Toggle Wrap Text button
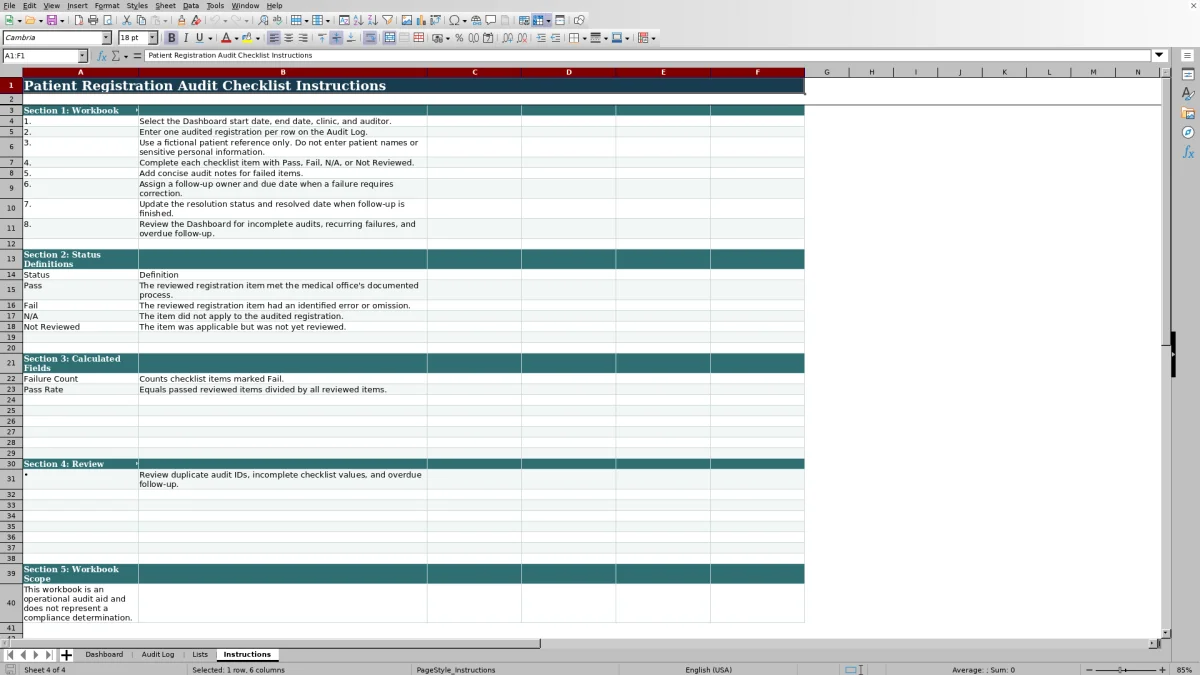1200x675 pixels. point(370,38)
